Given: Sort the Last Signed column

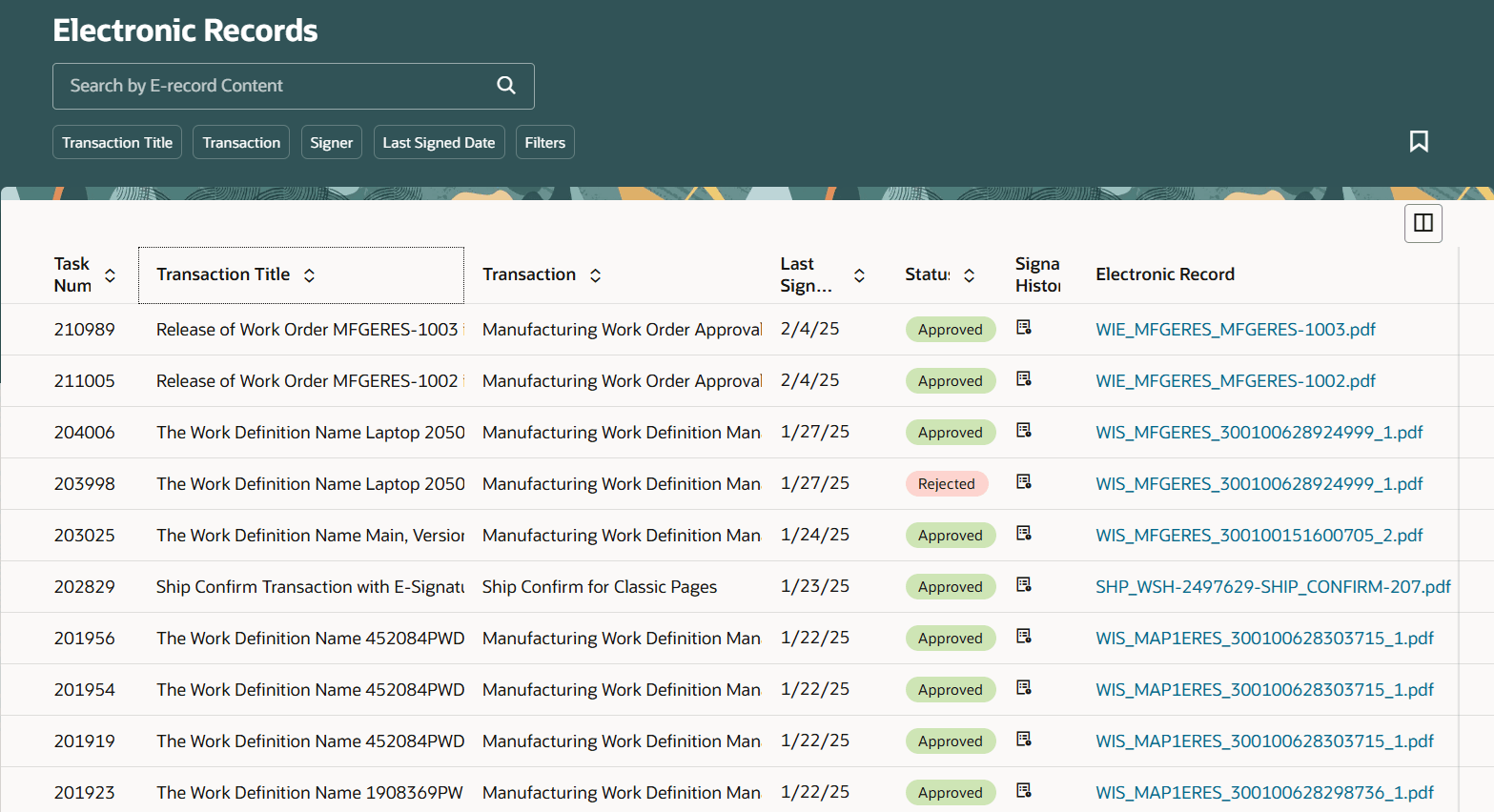Looking at the screenshot, I should [x=859, y=274].
